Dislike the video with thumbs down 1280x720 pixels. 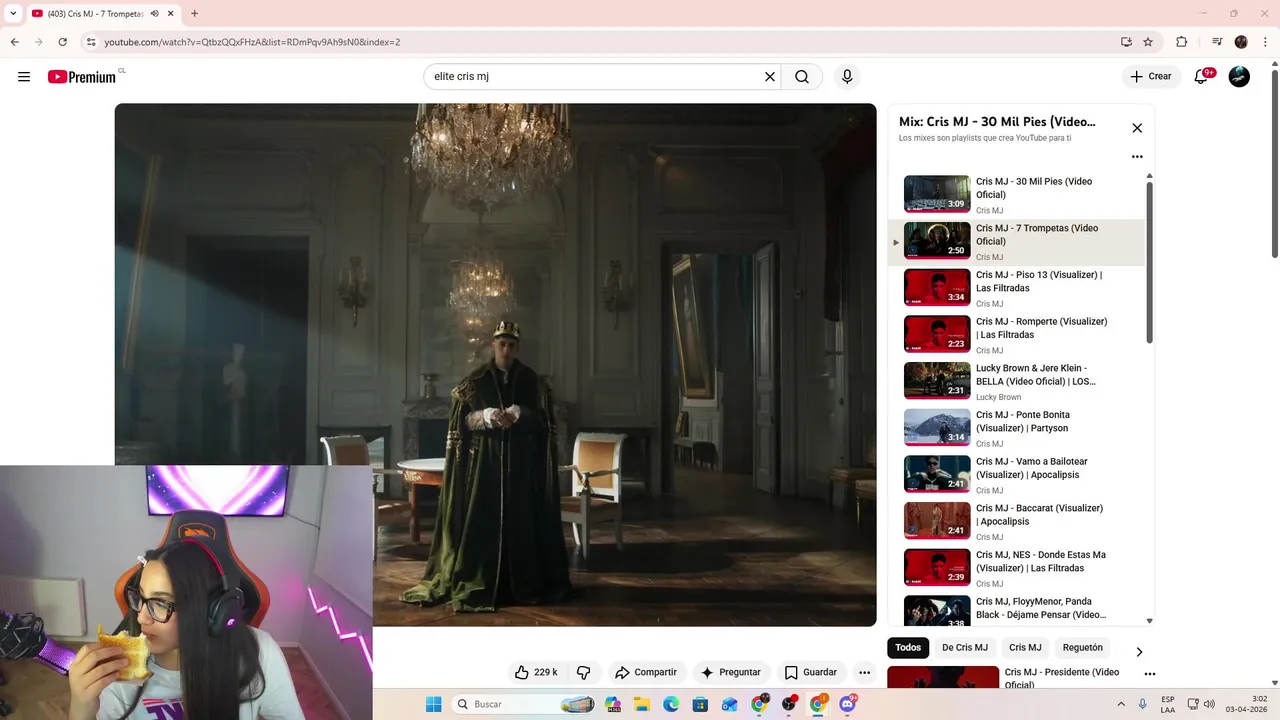coord(584,672)
